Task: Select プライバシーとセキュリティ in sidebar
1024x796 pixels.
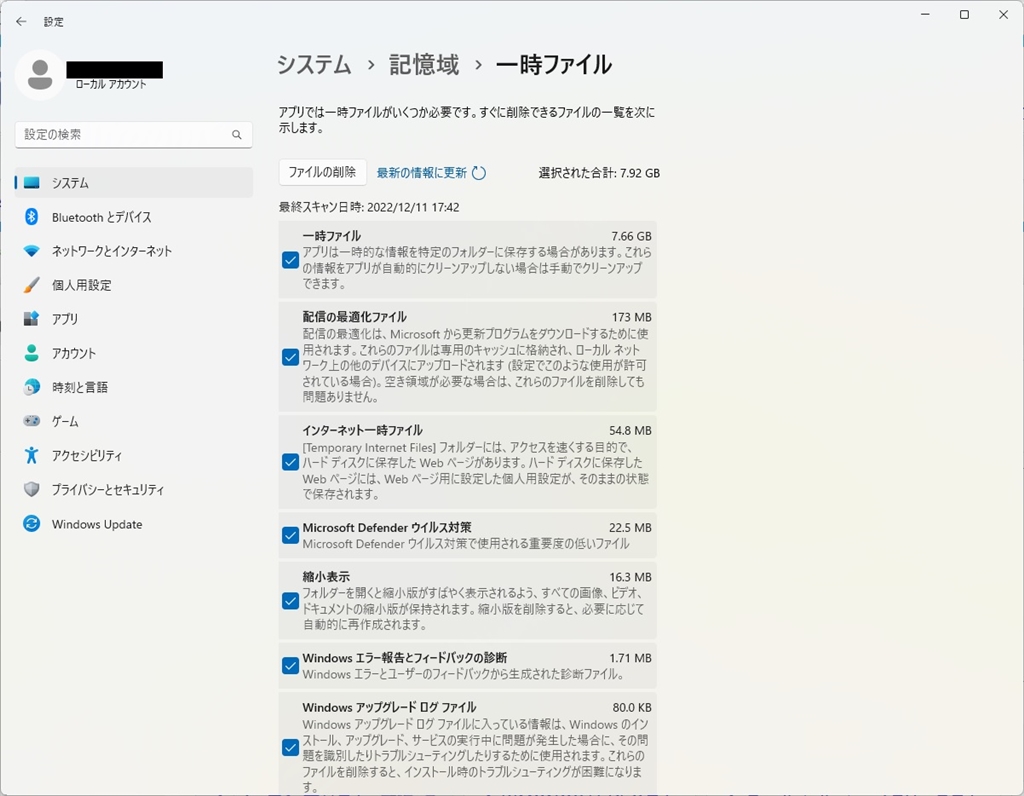Action: point(134,489)
